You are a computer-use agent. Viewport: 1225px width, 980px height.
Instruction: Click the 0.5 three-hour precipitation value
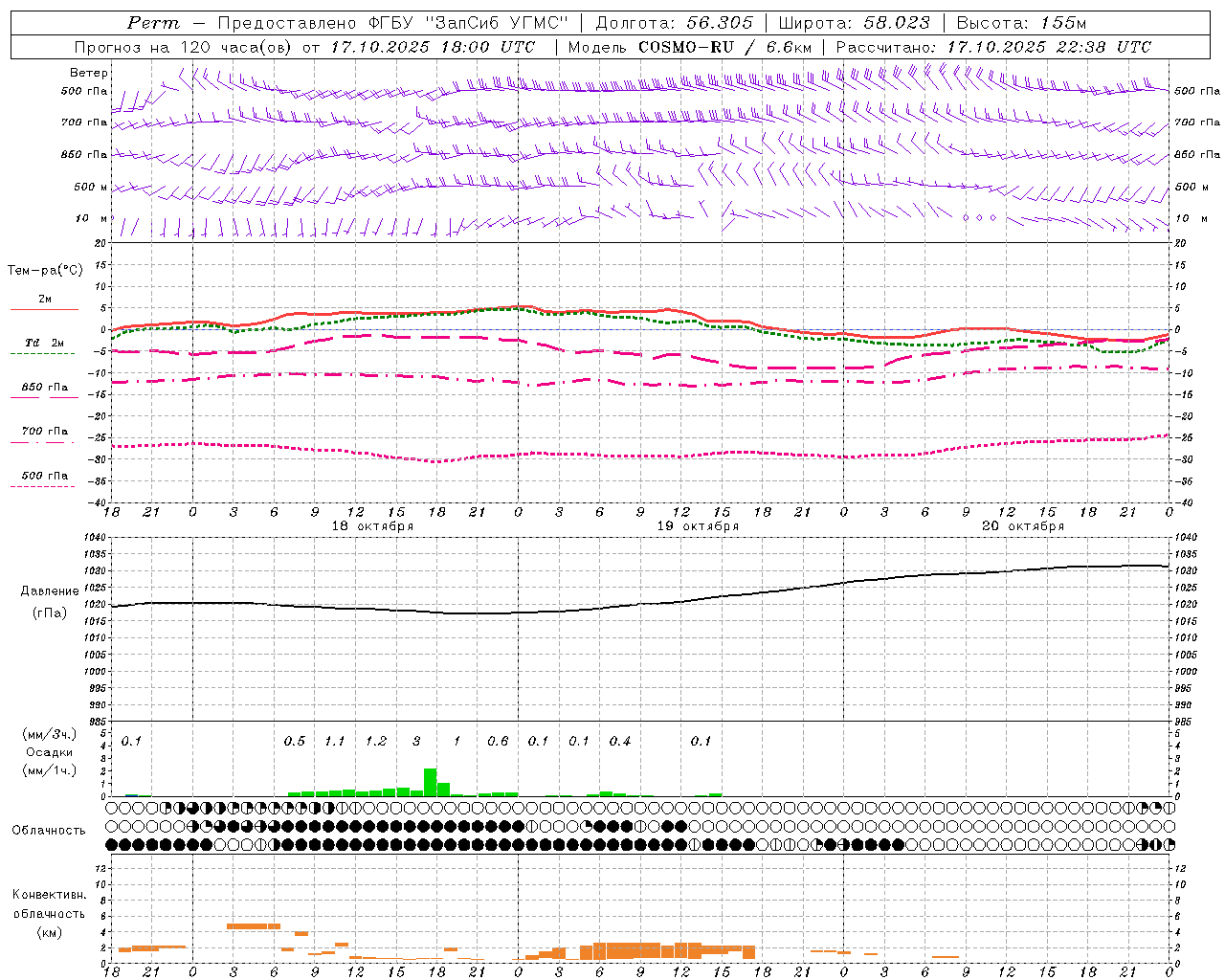click(x=295, y=741)
